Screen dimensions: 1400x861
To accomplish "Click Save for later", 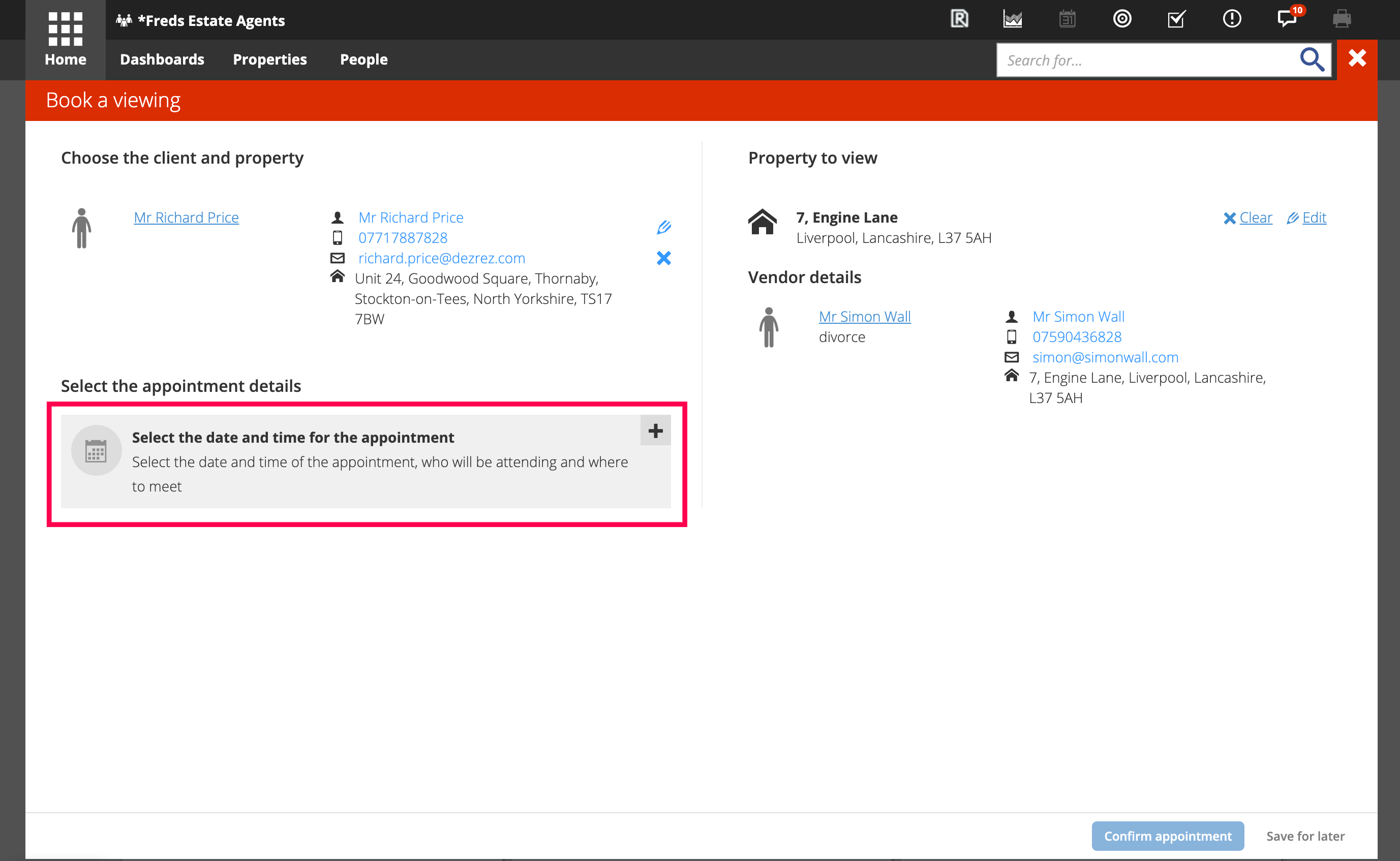I will [1305, 836].
